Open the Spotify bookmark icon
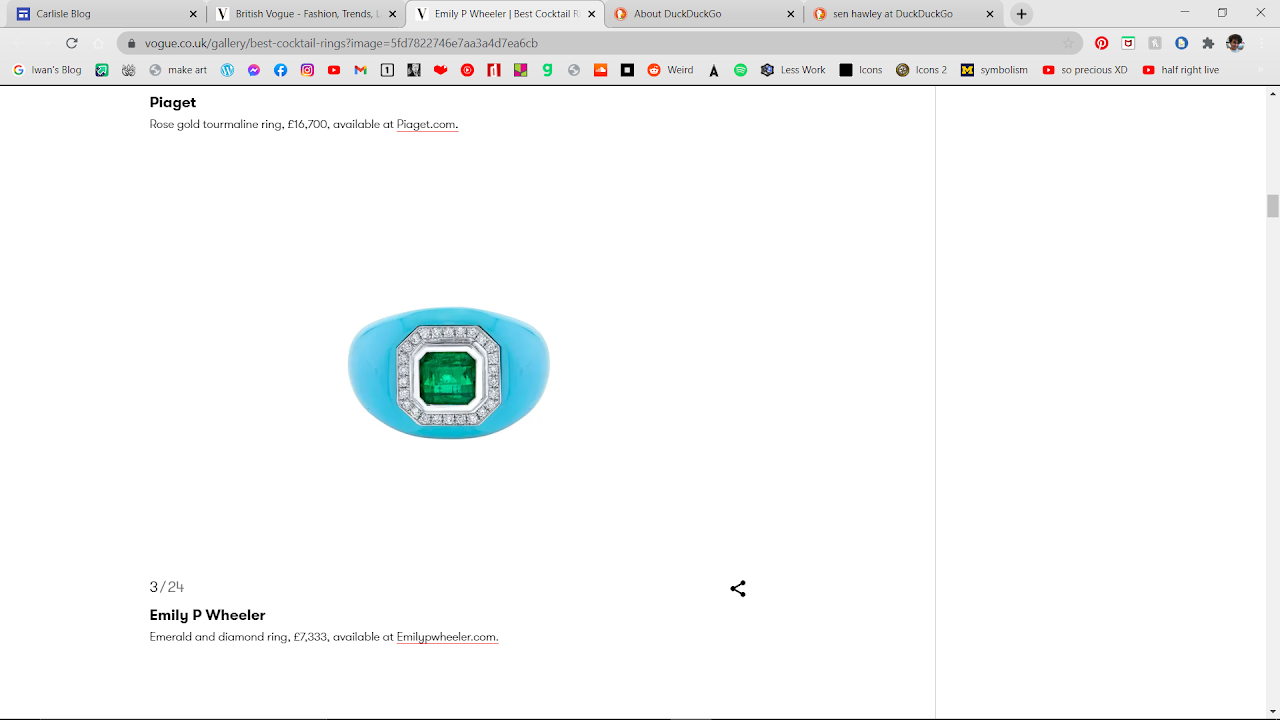1280x720 pixels. point(740,70)
